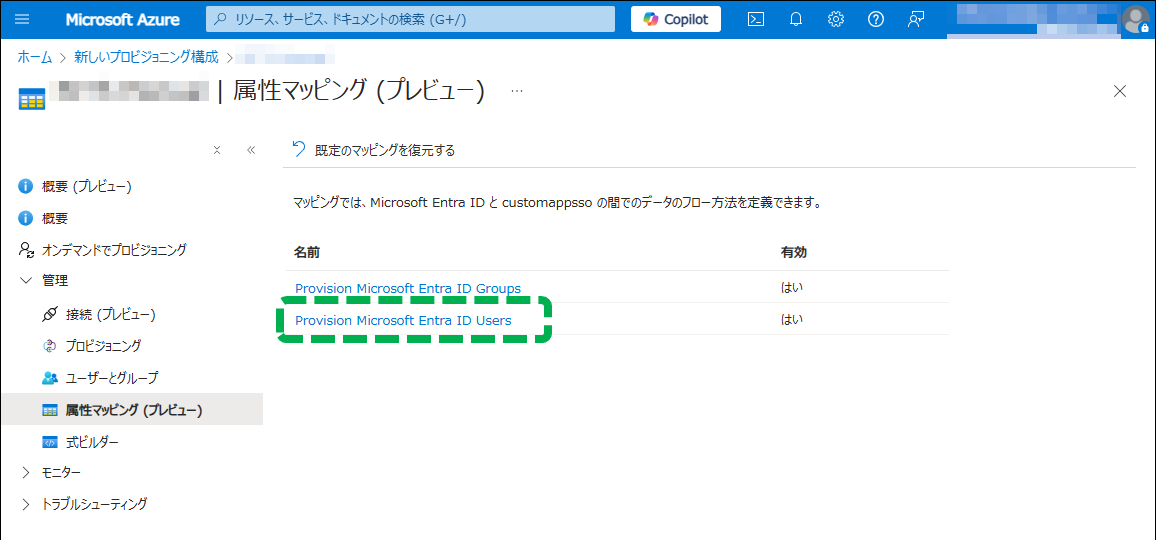The width and height of the screenshot is (1156, 540).
Task: Click はい value in Groups row
Action: [792, 287]
